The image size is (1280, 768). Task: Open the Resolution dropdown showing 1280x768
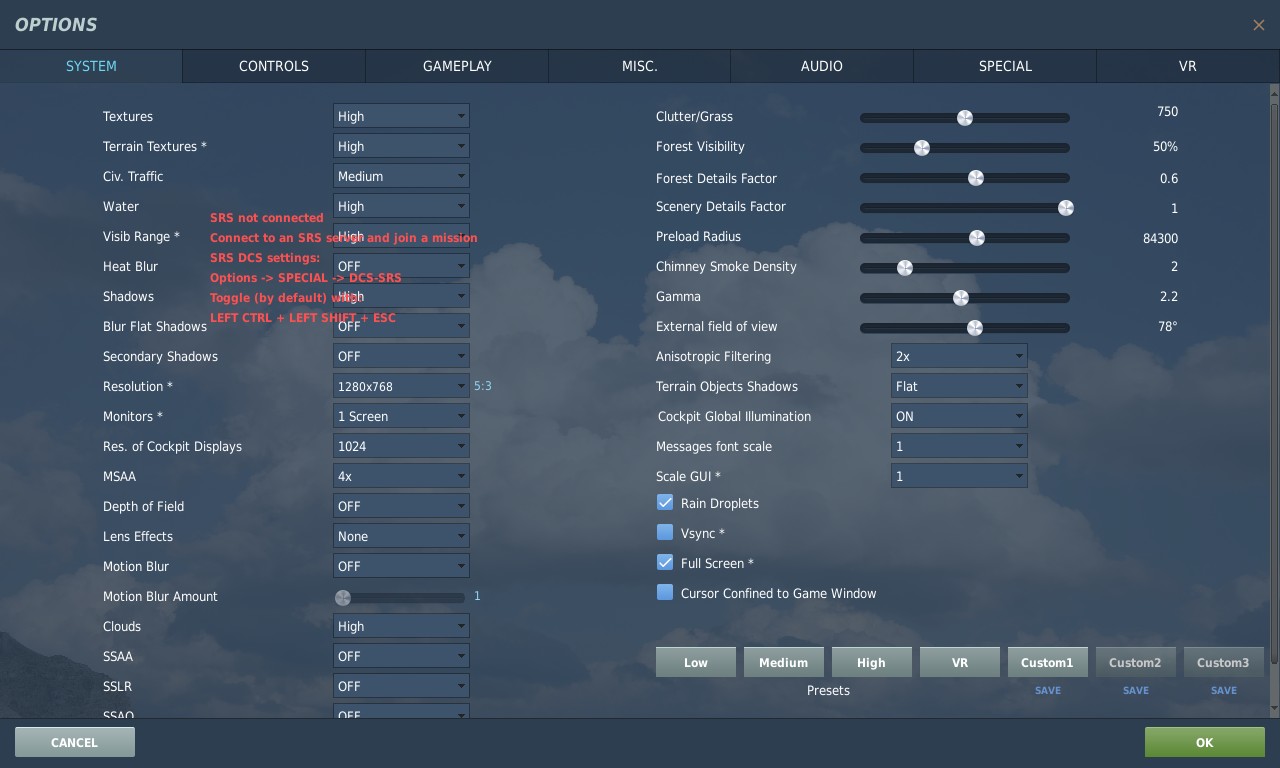tap(401, 386)
